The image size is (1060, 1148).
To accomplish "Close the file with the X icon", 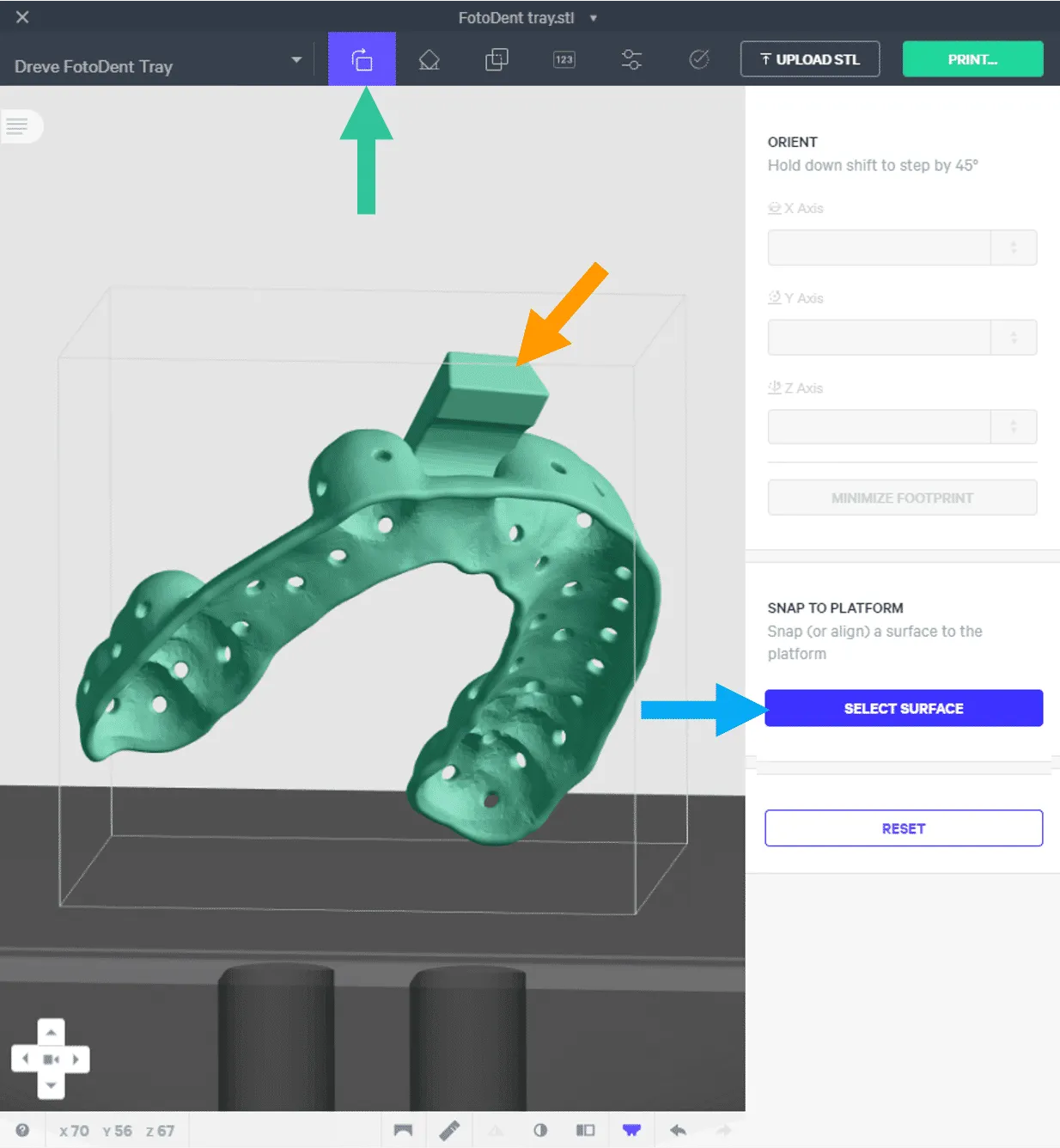I will pos(22,17).
